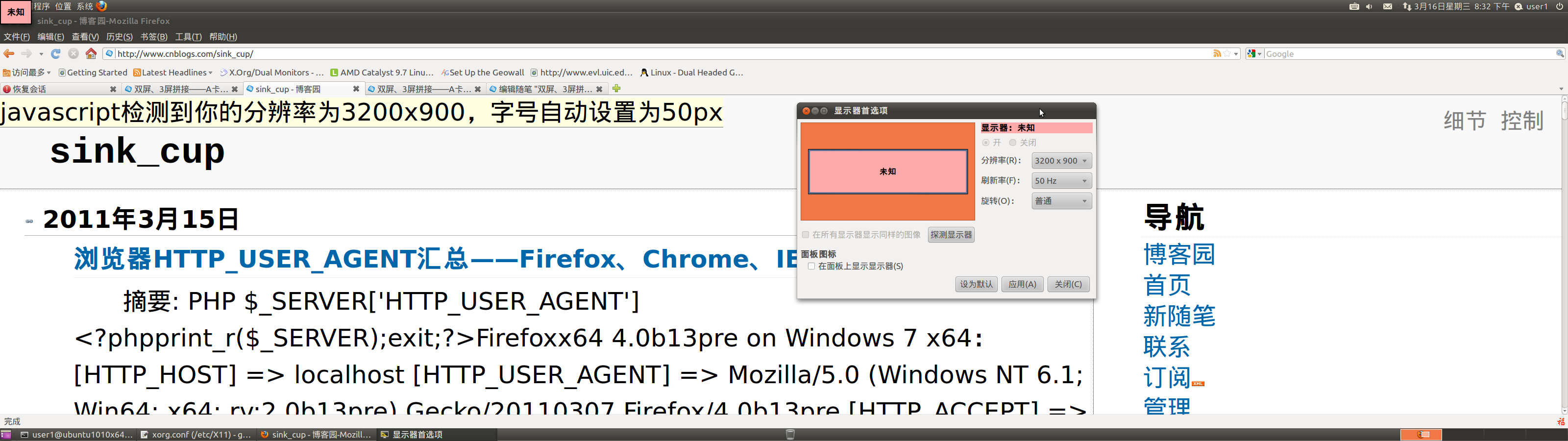
Task: Reload the current page
Action: pyautogui.click(x=55, y=53)
